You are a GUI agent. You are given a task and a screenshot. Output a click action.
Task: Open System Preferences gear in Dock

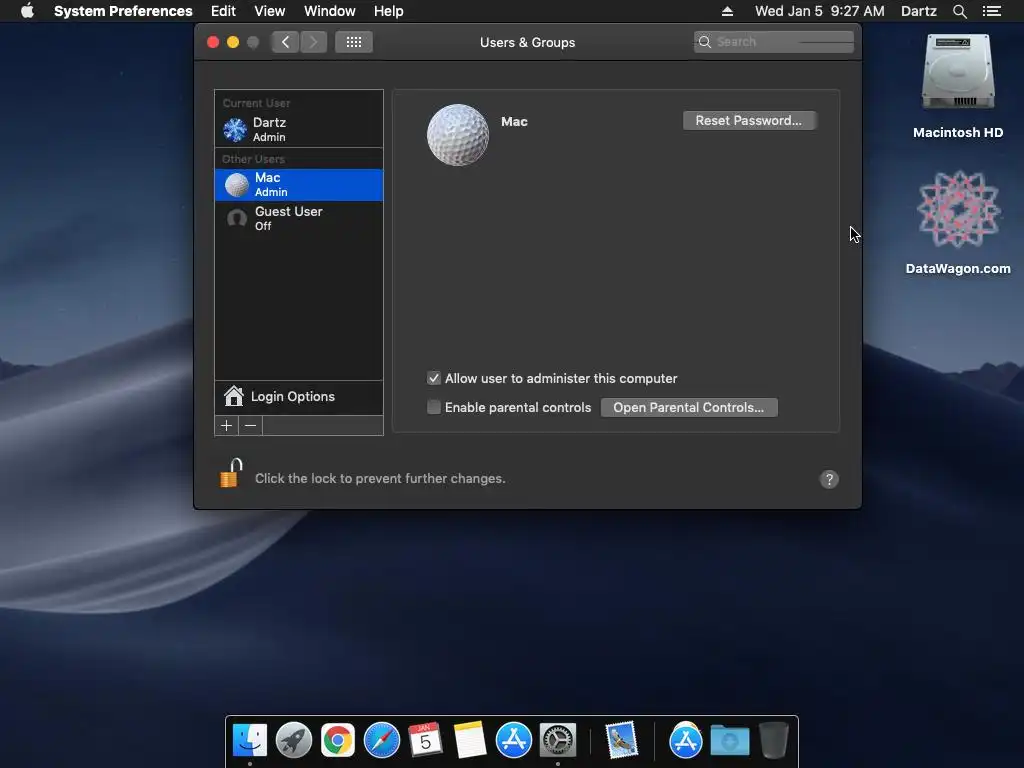[x=558, y=740]
